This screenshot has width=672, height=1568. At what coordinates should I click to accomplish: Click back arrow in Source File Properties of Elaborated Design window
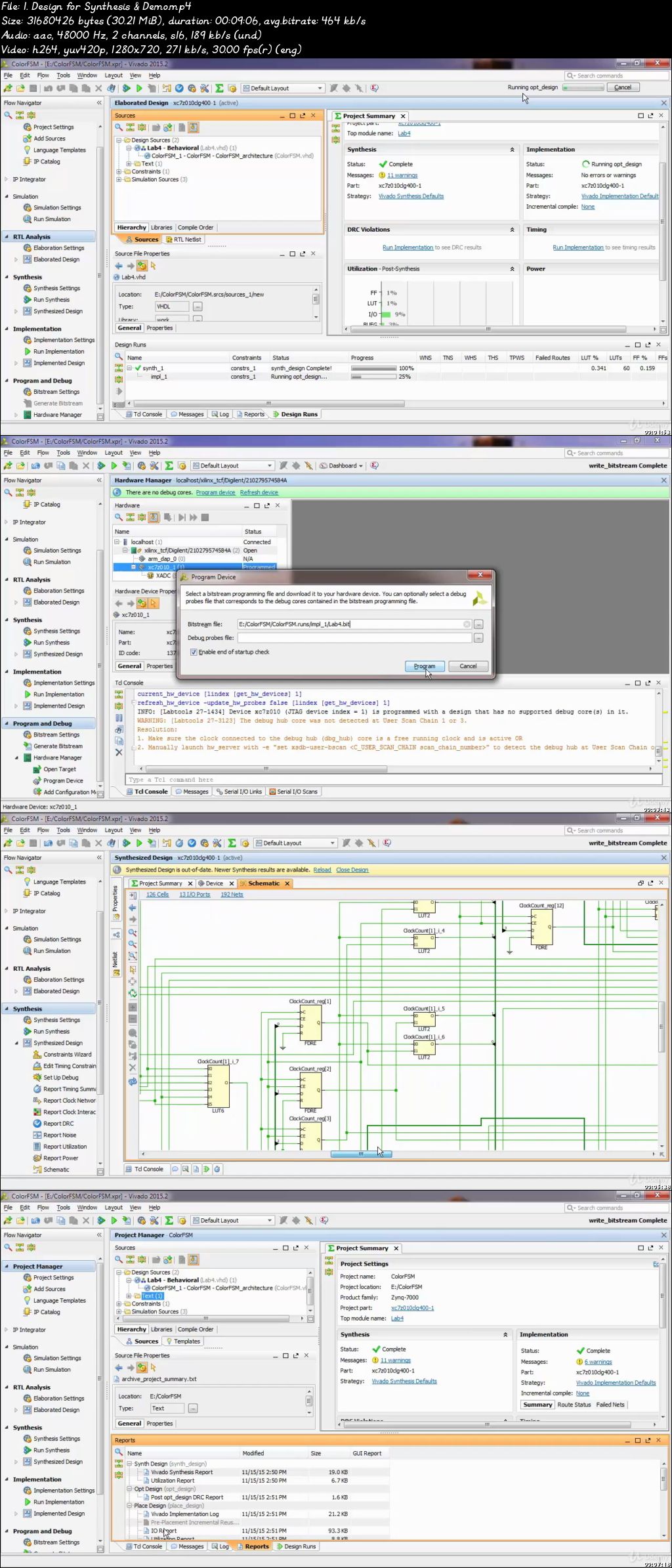pyautogui.click(x=119, y=266)
